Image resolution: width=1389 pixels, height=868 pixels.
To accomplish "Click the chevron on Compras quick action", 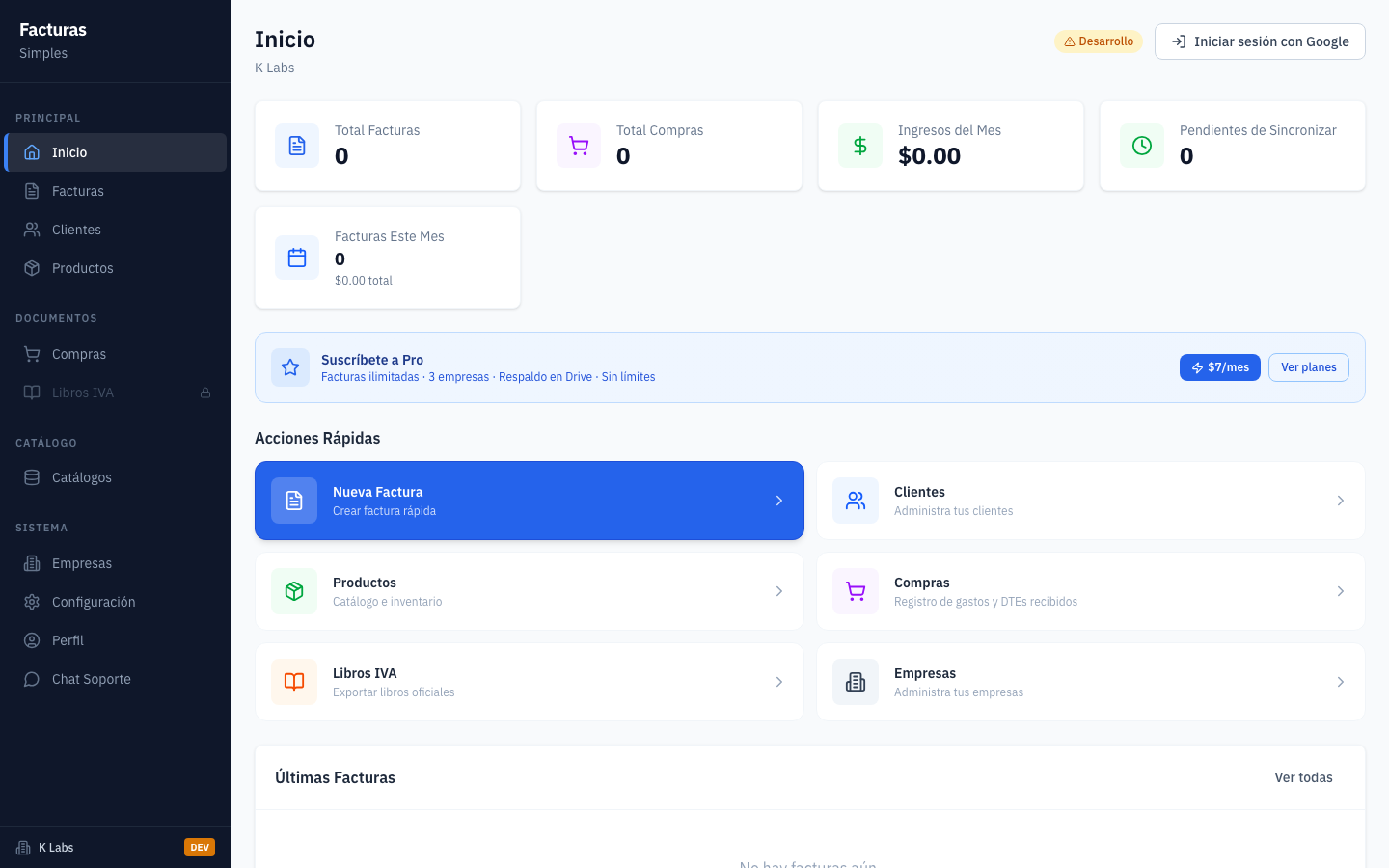I will [x=1341, y=591].
